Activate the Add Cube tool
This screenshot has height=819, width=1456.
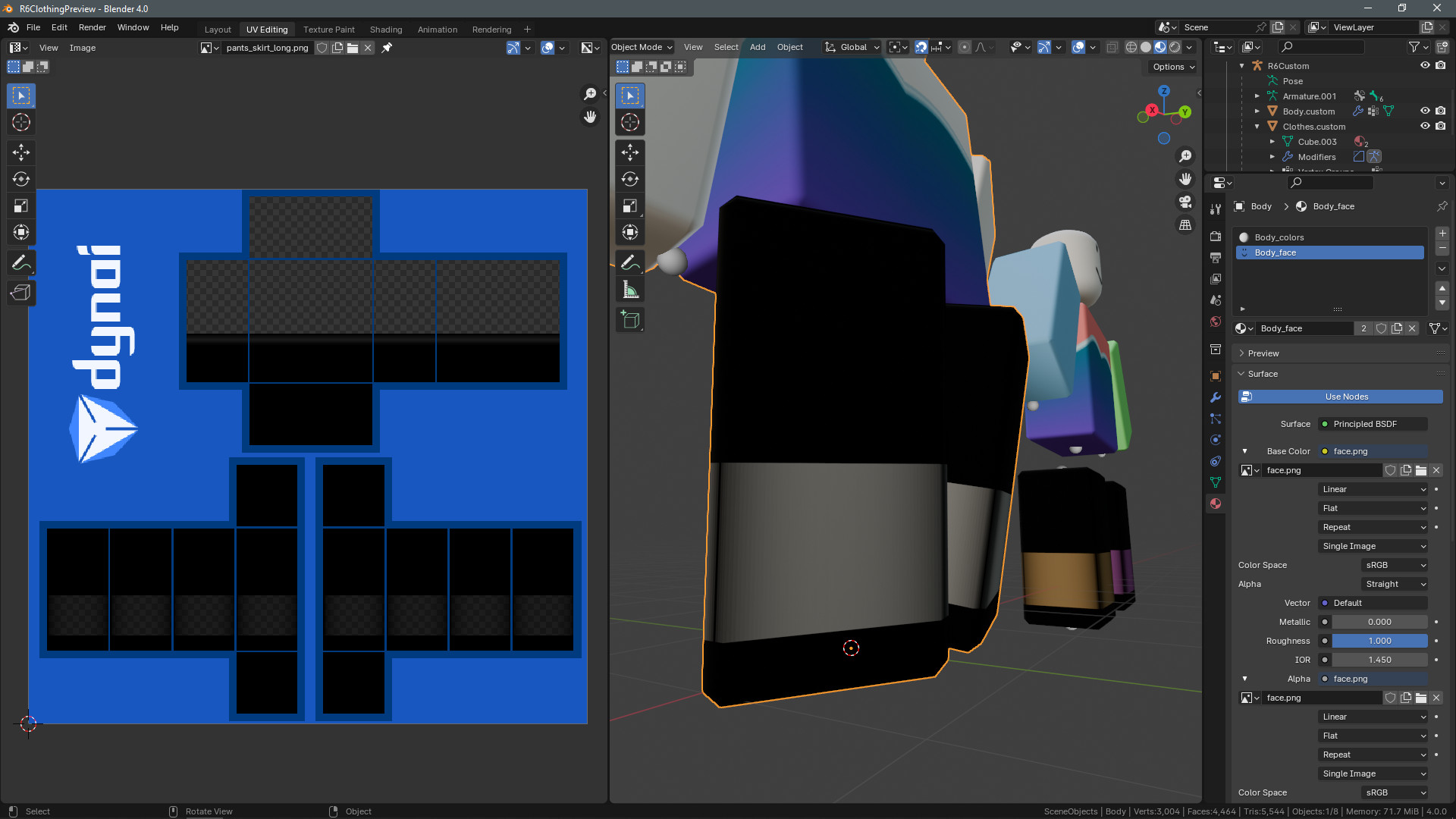629,319
